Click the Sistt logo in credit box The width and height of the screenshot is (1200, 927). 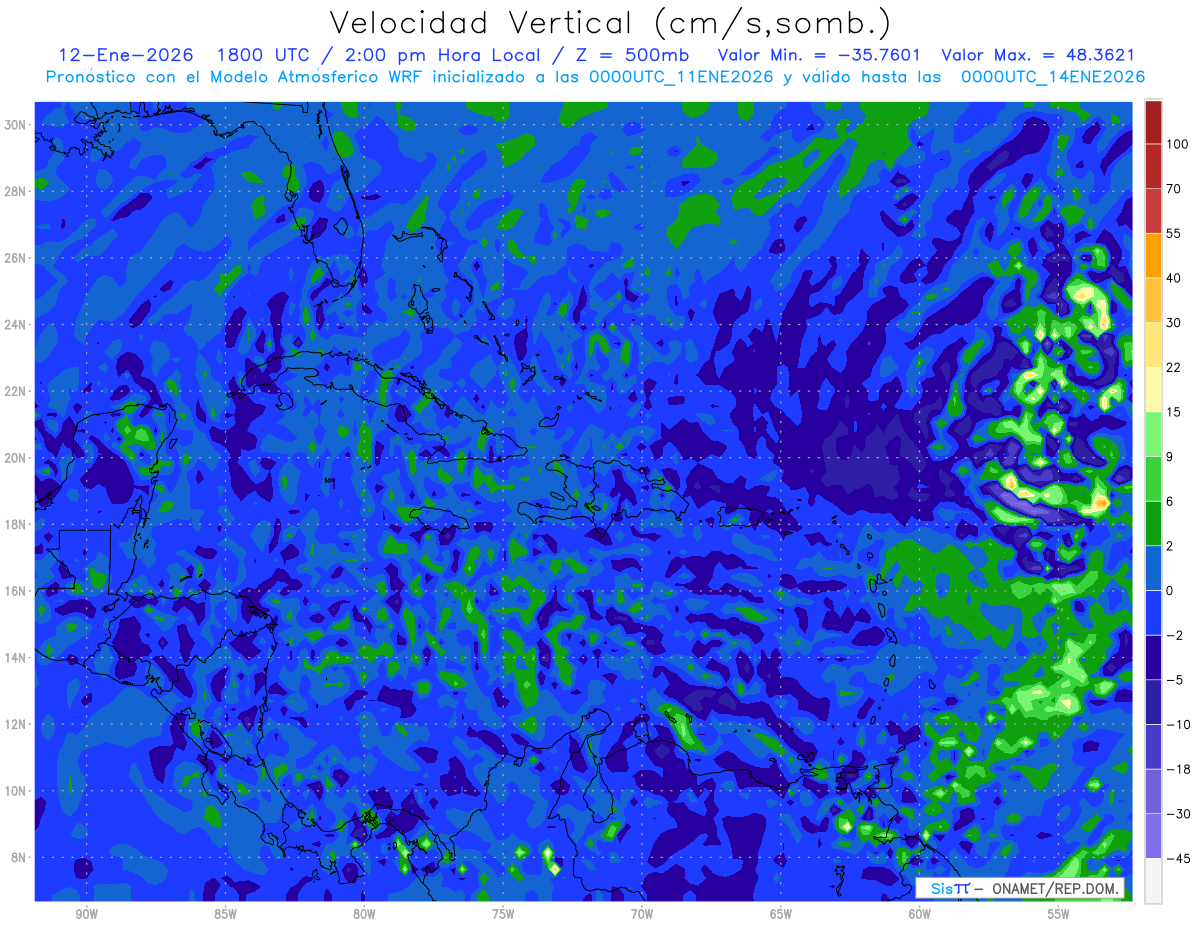click(950, 888)
